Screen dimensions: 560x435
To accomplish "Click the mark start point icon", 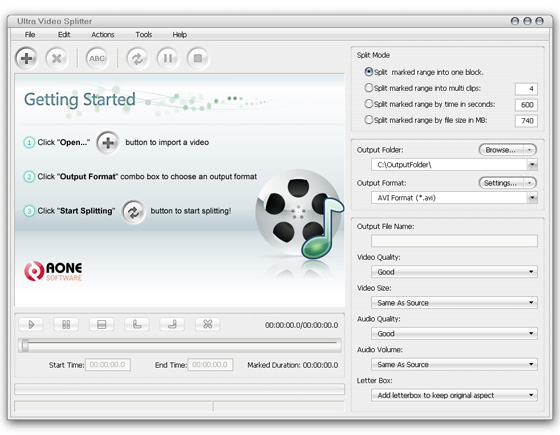I will pos(137,324).
